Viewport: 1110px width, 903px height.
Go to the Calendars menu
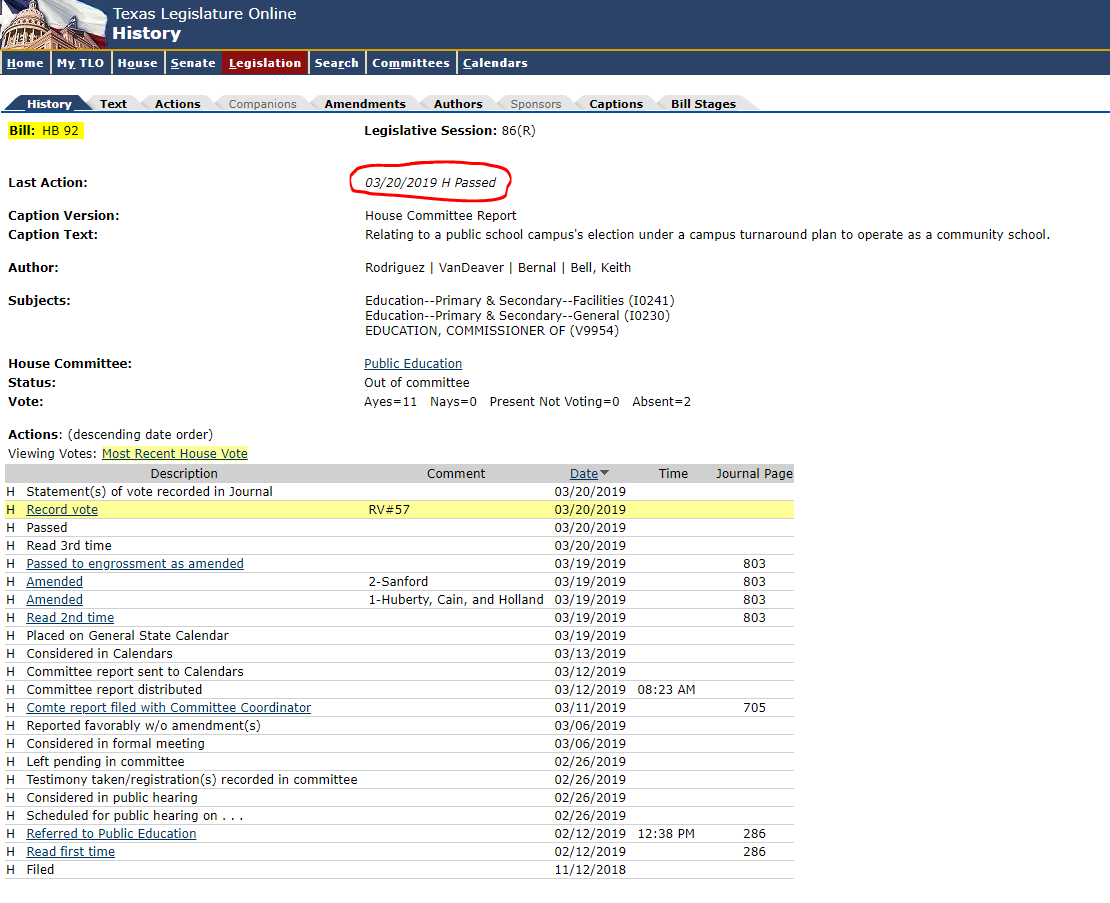tap(495, 63)
